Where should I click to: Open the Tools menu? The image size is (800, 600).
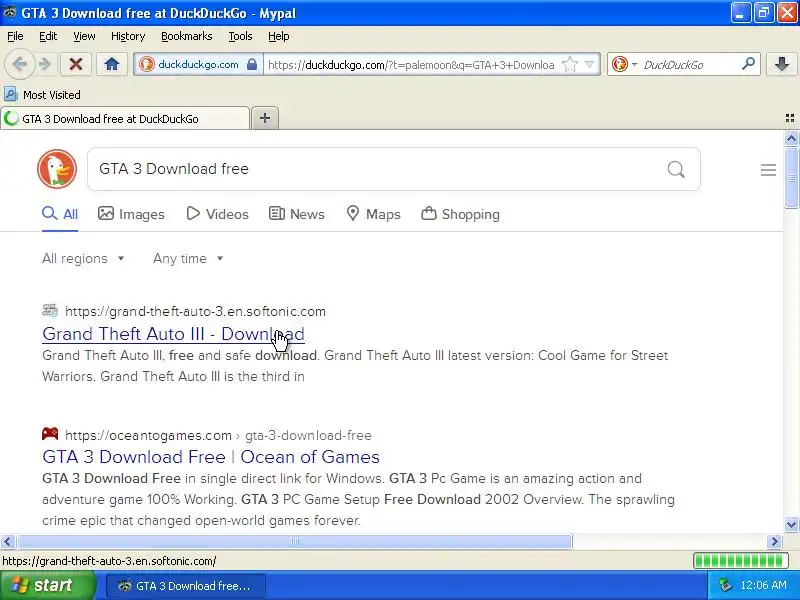(x=240, y=36)
